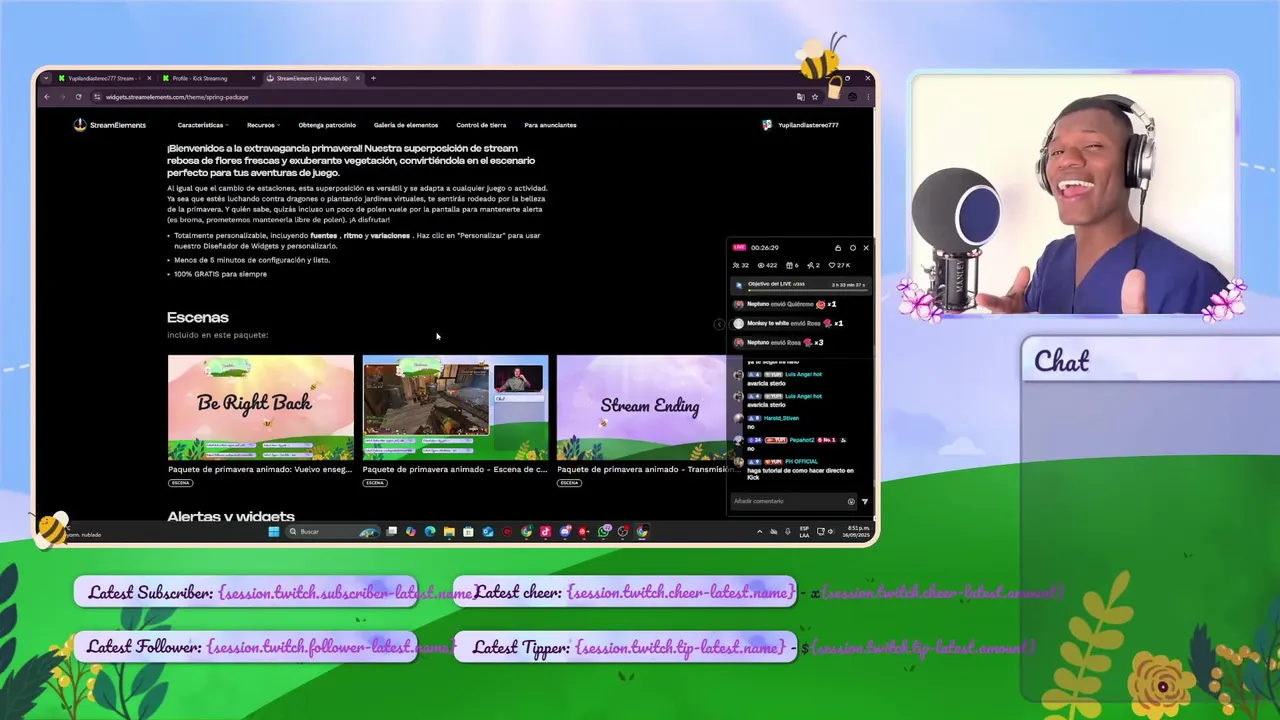1280x720 pixels.
Task: Bookmark this page with star icon
Action: click(x=815, y=97)
